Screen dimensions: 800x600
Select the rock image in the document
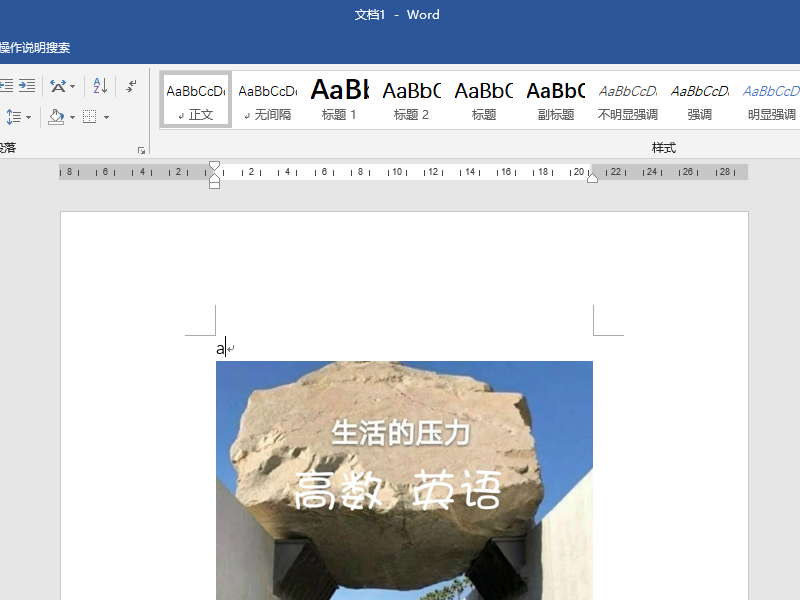click(404, 480)
